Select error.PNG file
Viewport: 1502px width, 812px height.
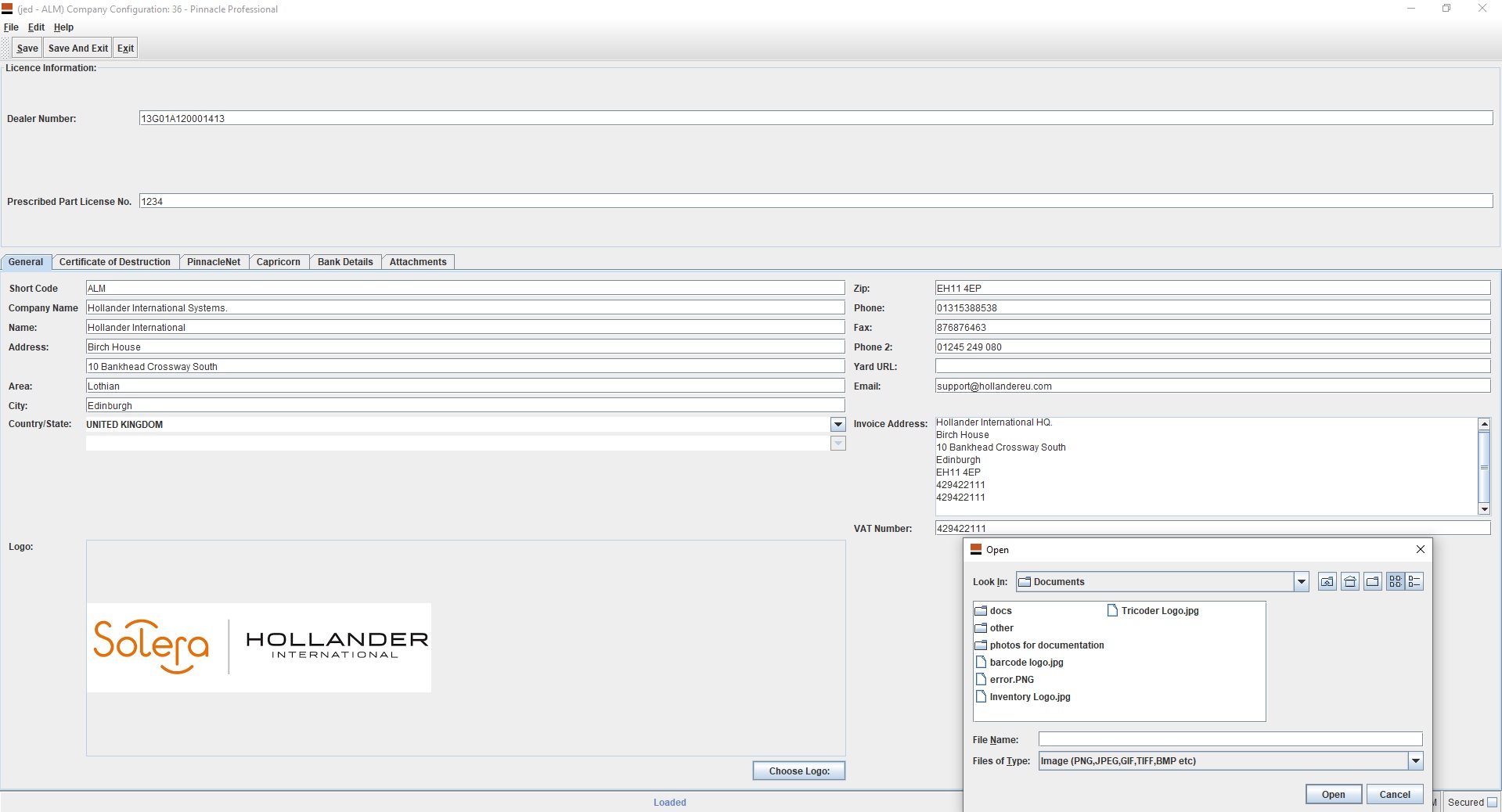(x=1005, y=679)
